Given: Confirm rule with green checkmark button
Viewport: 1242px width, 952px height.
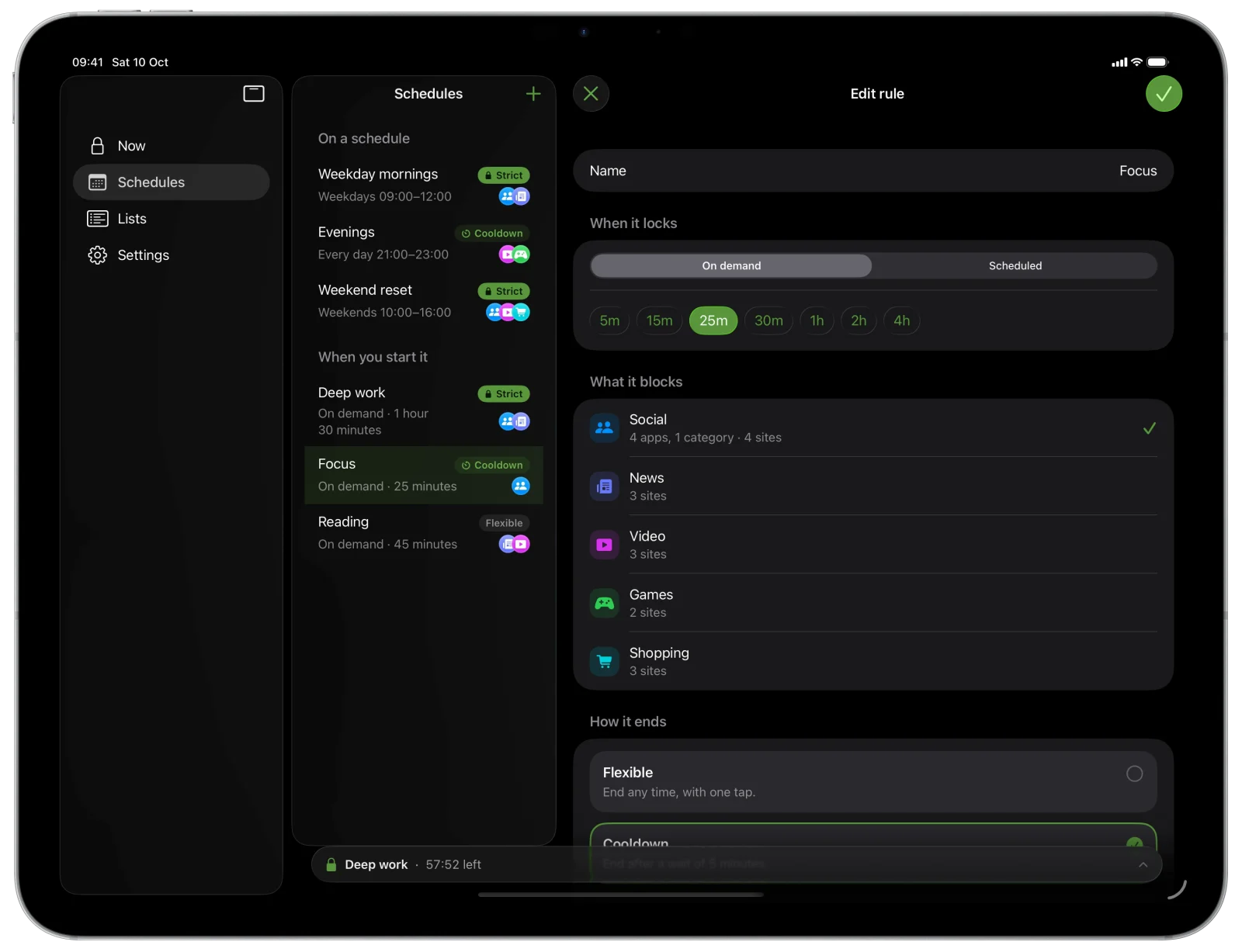Looking at the screenshot, I should 1164,94.
